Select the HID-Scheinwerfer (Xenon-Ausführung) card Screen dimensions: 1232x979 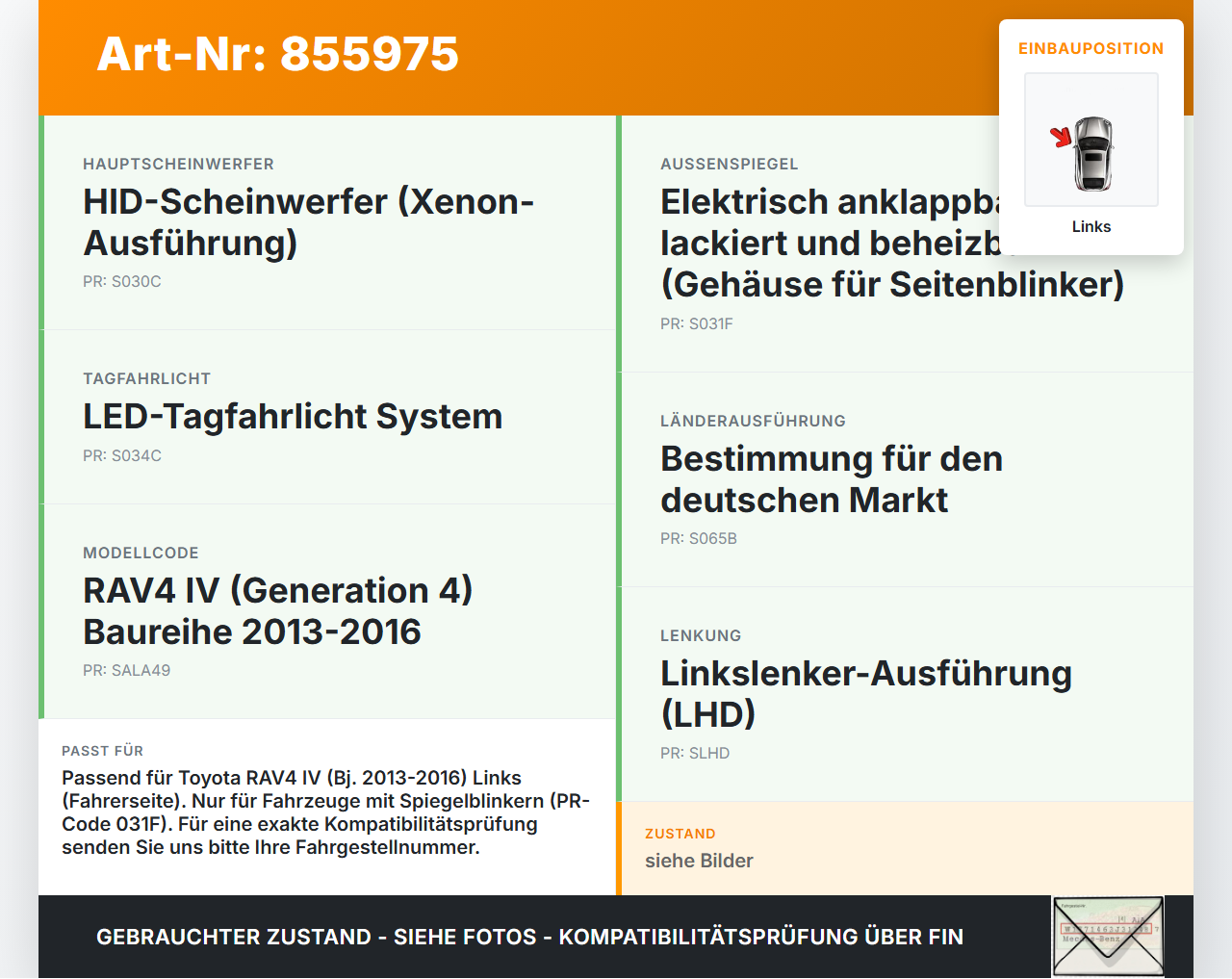328,222
